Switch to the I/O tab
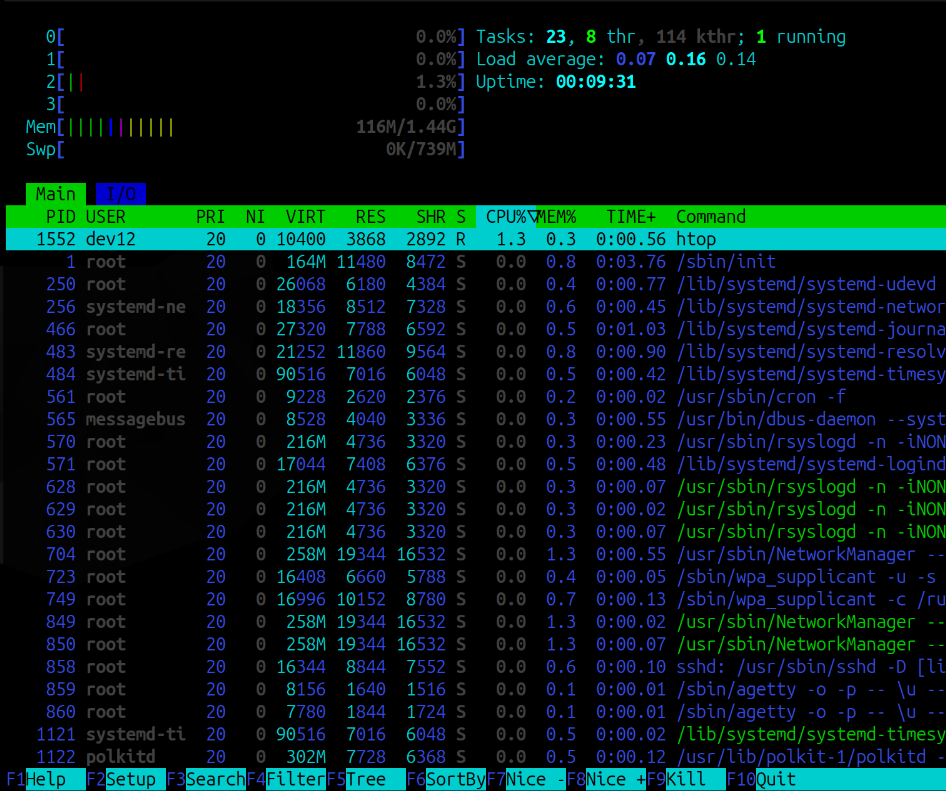 (x=121, y=194)
